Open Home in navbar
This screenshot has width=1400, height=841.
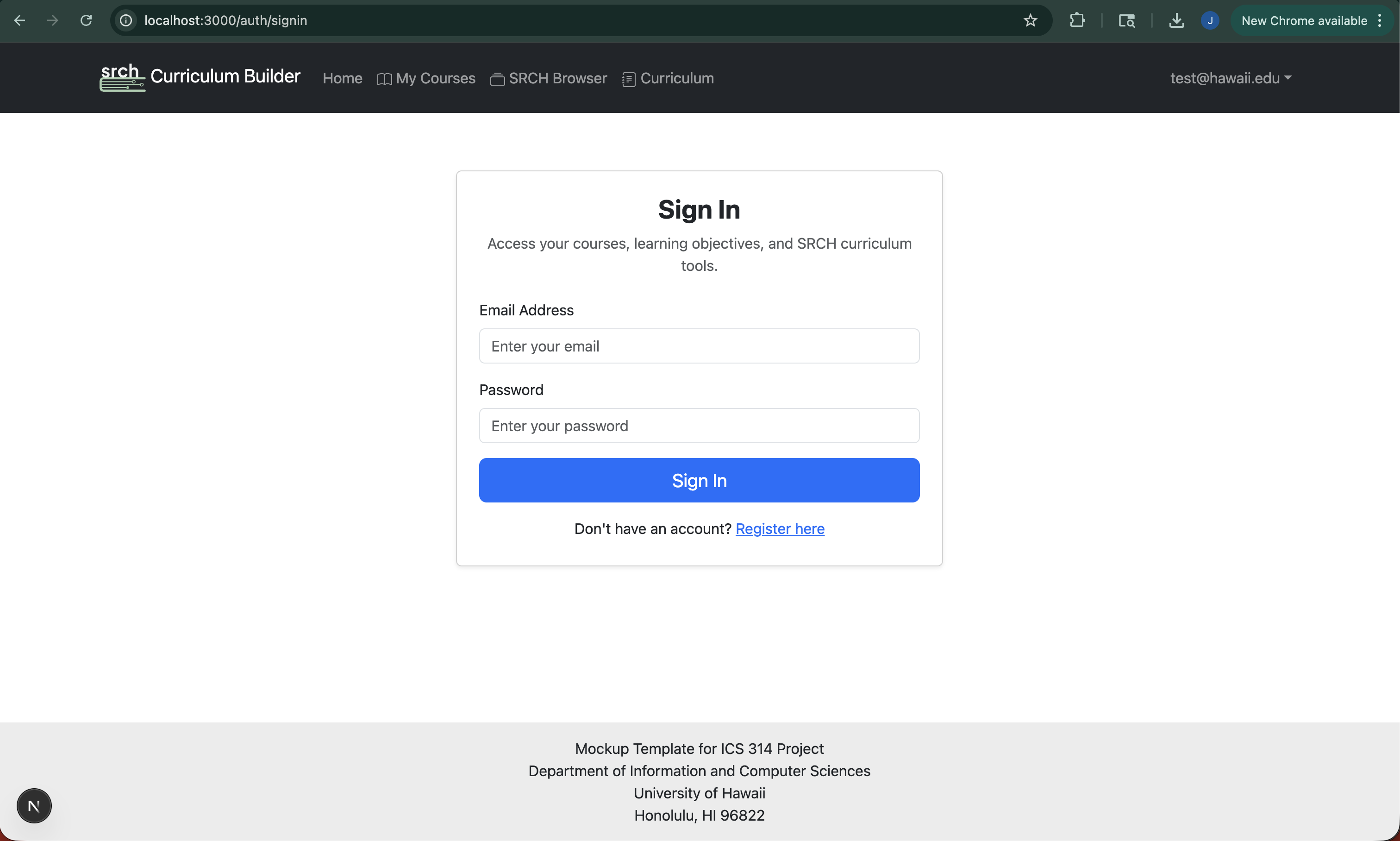click(342, 78)
